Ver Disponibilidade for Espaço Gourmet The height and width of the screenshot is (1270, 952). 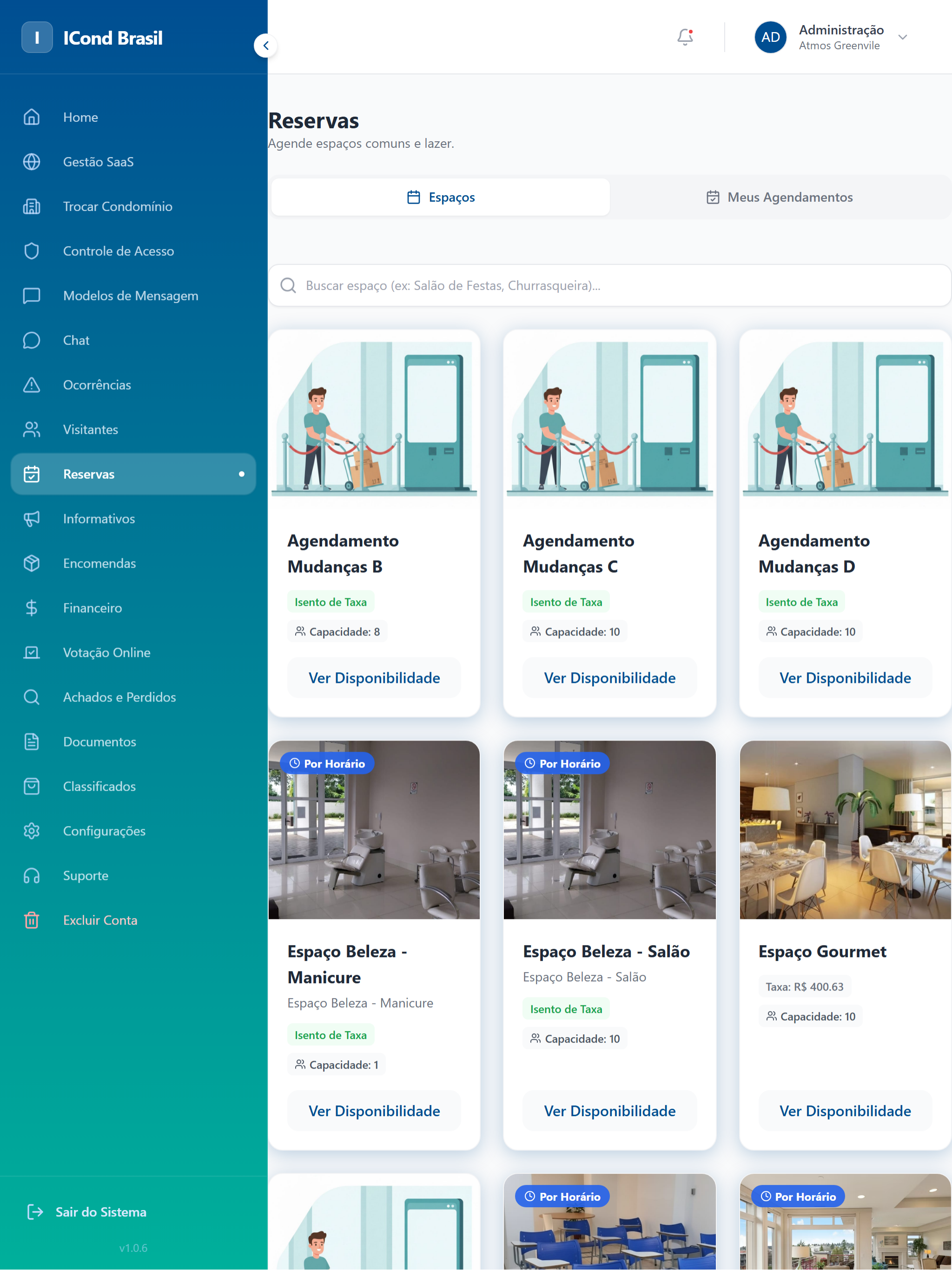click(x=845, y=1111)
